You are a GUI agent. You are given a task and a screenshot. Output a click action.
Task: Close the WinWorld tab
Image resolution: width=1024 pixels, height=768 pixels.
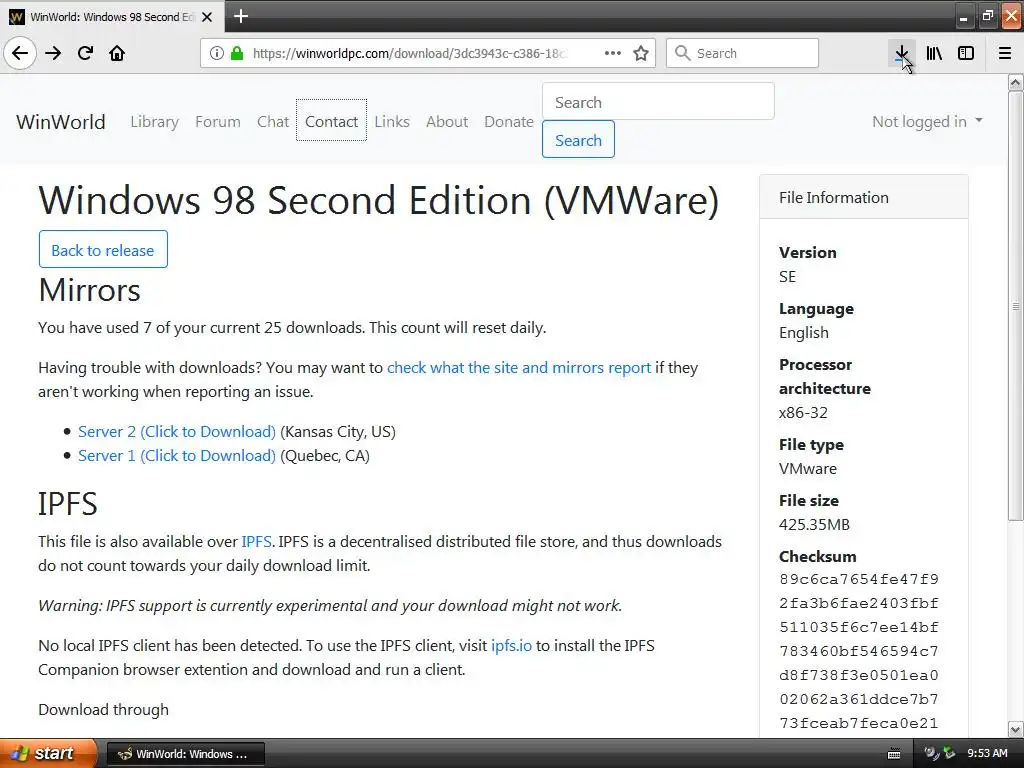207,17
